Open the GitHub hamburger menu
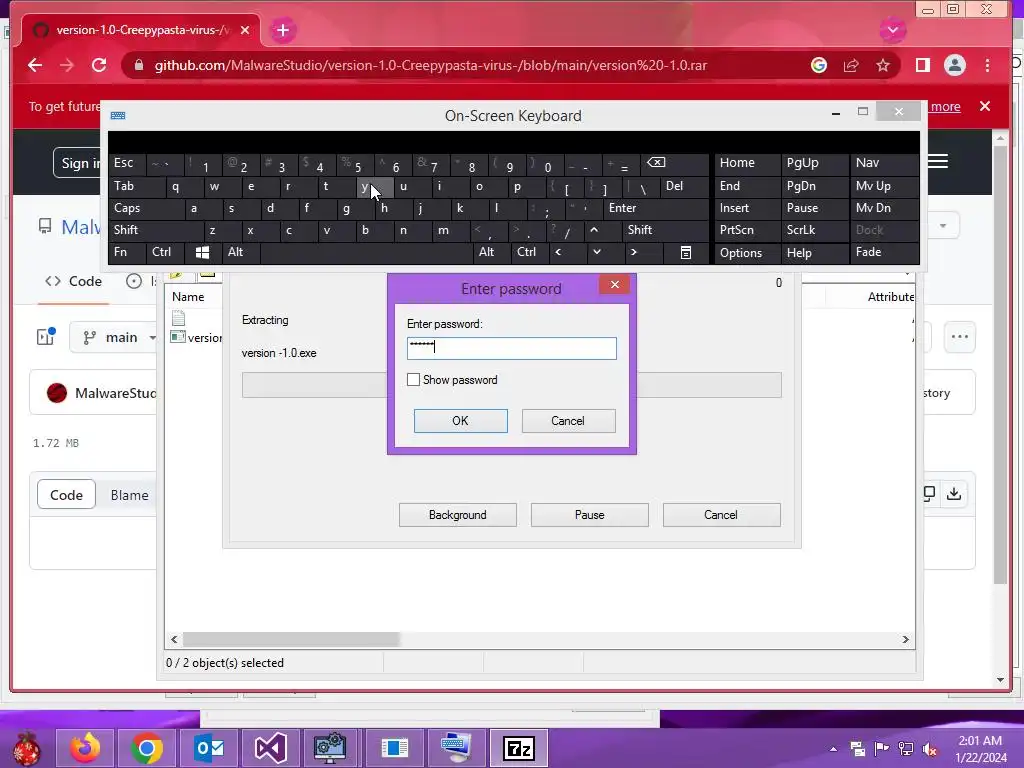1024x768 pixels. tap(938, 161)
